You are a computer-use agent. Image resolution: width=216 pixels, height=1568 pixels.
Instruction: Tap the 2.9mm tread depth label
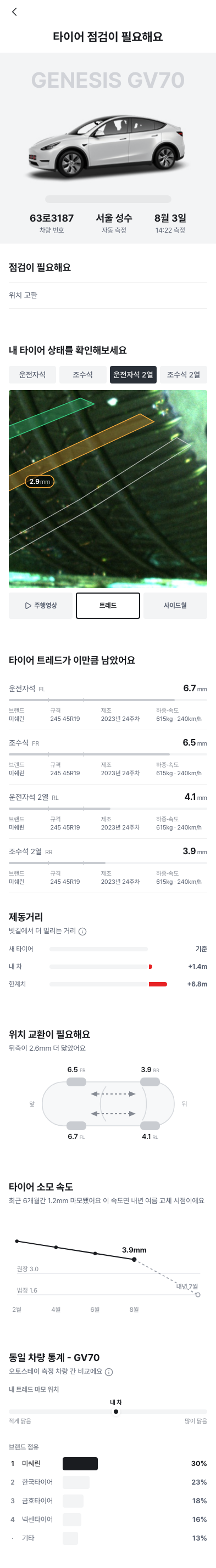pyautogui.click(x=40, y=482)
